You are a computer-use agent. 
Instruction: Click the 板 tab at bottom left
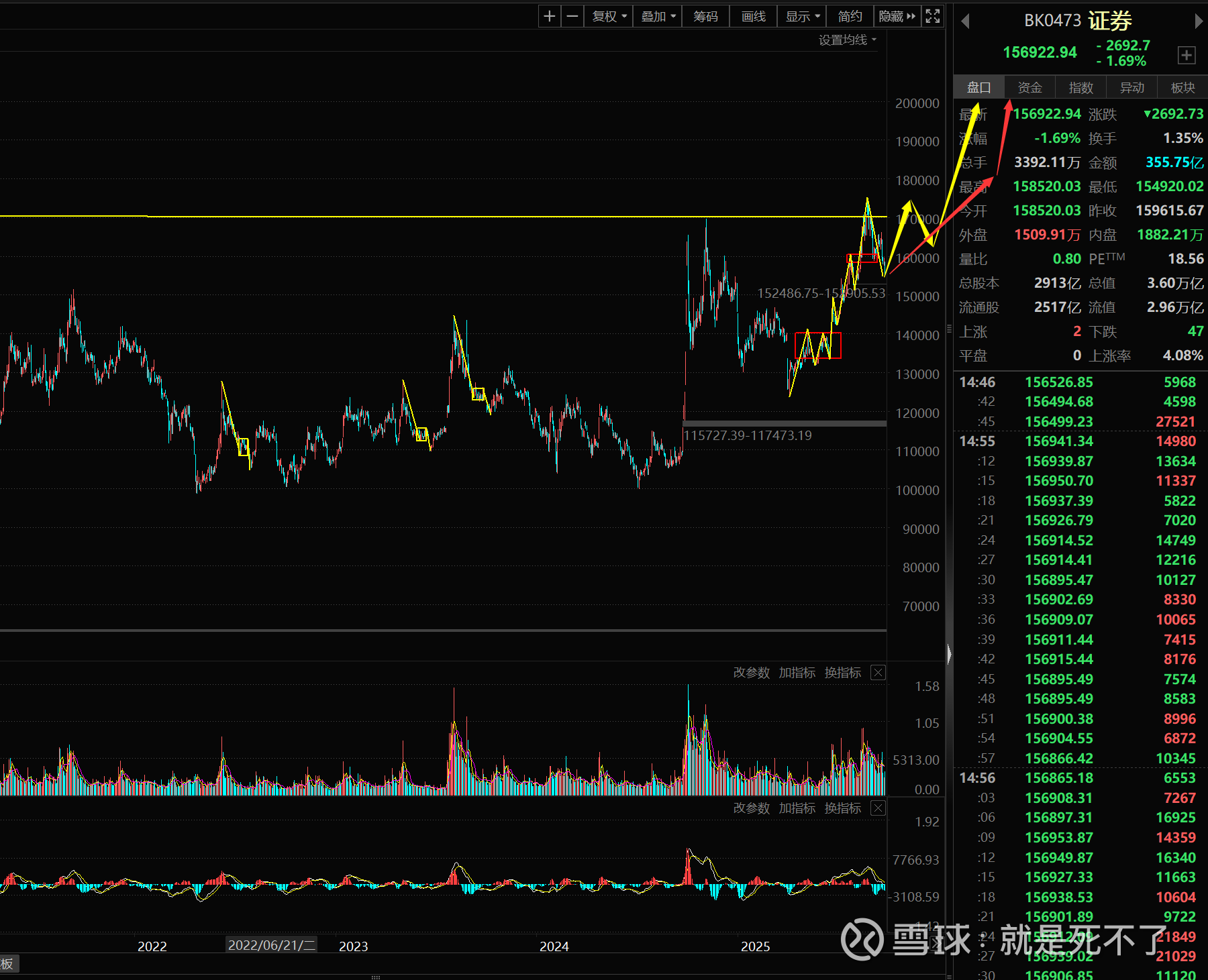7,964
